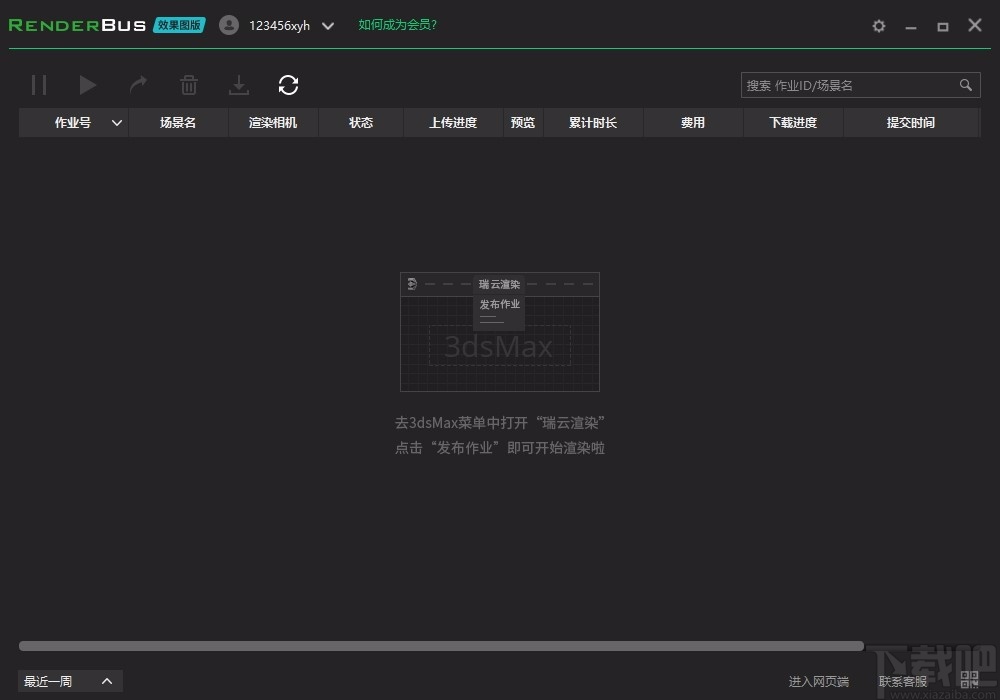Refresh the job list
The height and width of the screenshot is (700, 1000).
pyautogui.click(x=288, y=85)
